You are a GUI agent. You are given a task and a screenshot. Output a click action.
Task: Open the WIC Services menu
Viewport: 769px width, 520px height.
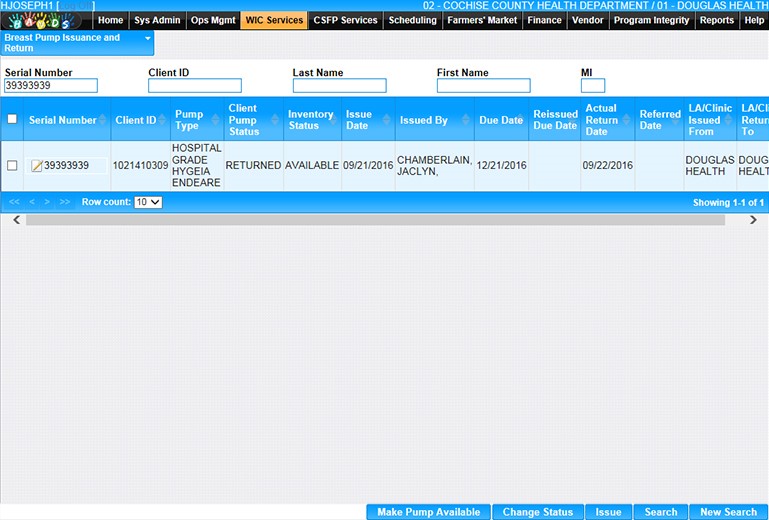[274, 20]
